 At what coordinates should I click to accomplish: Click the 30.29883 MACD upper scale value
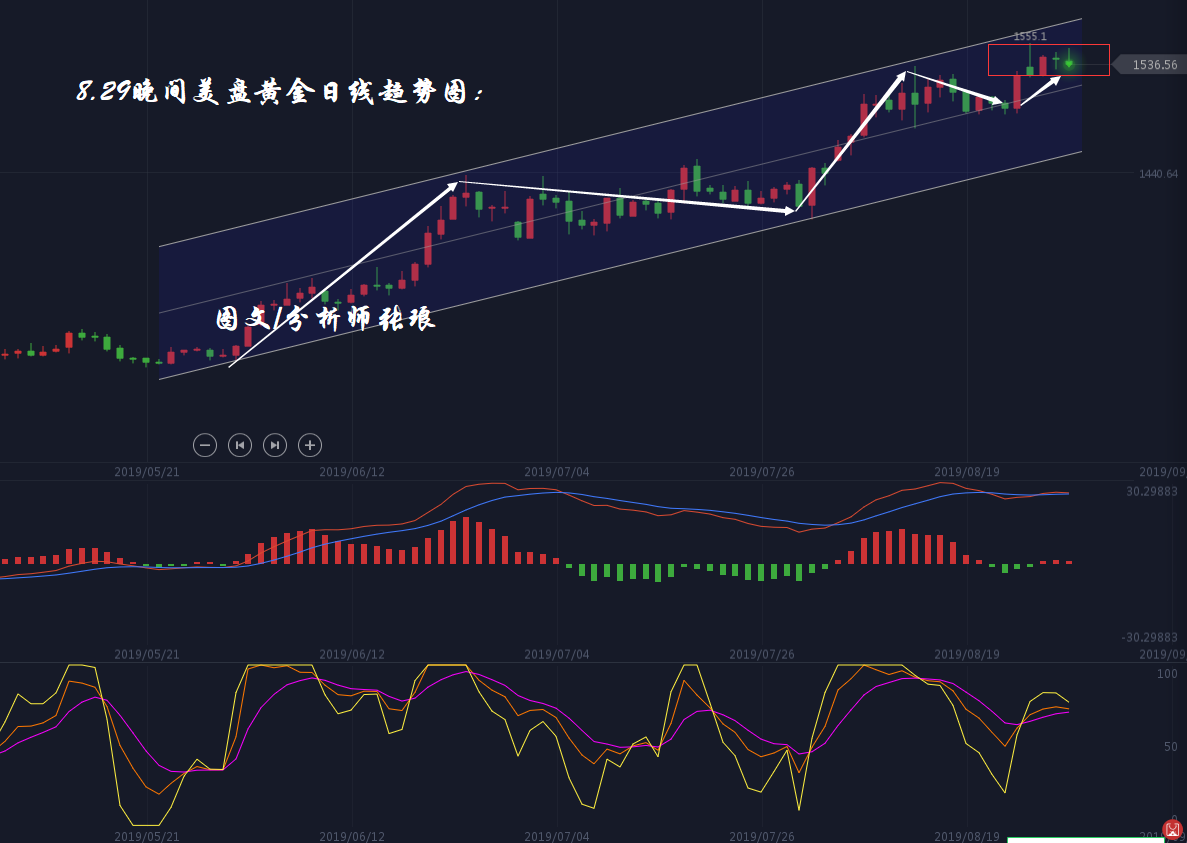[x=1151, y=491]
